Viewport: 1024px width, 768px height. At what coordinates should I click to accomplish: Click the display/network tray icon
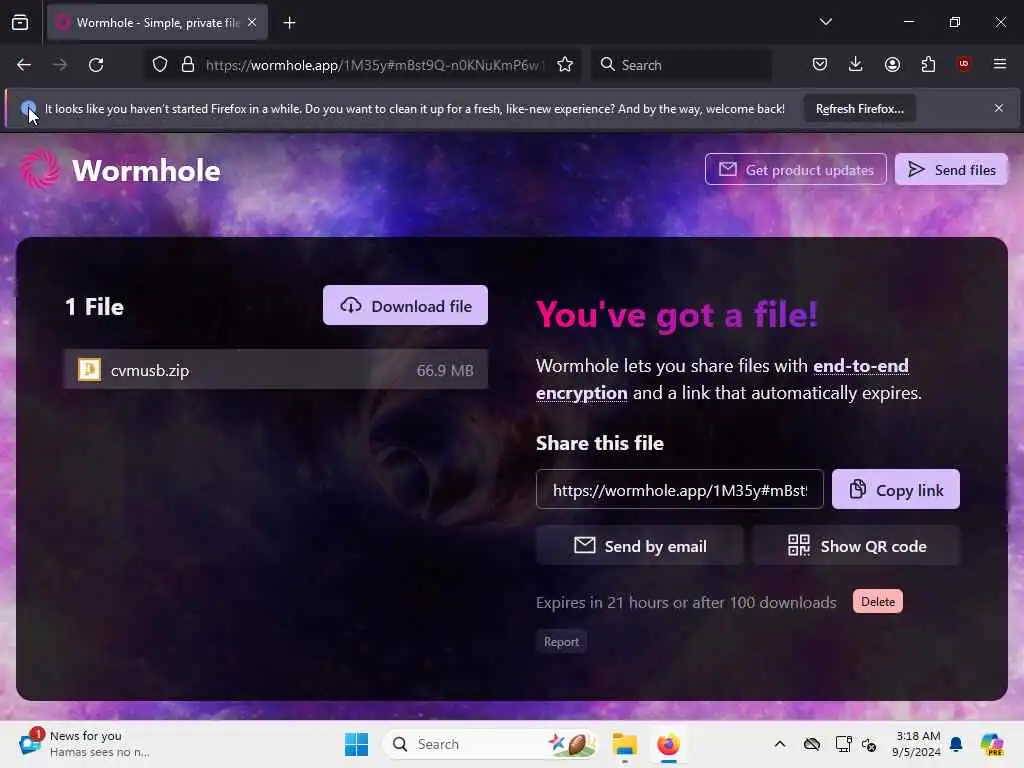(843, 744)
